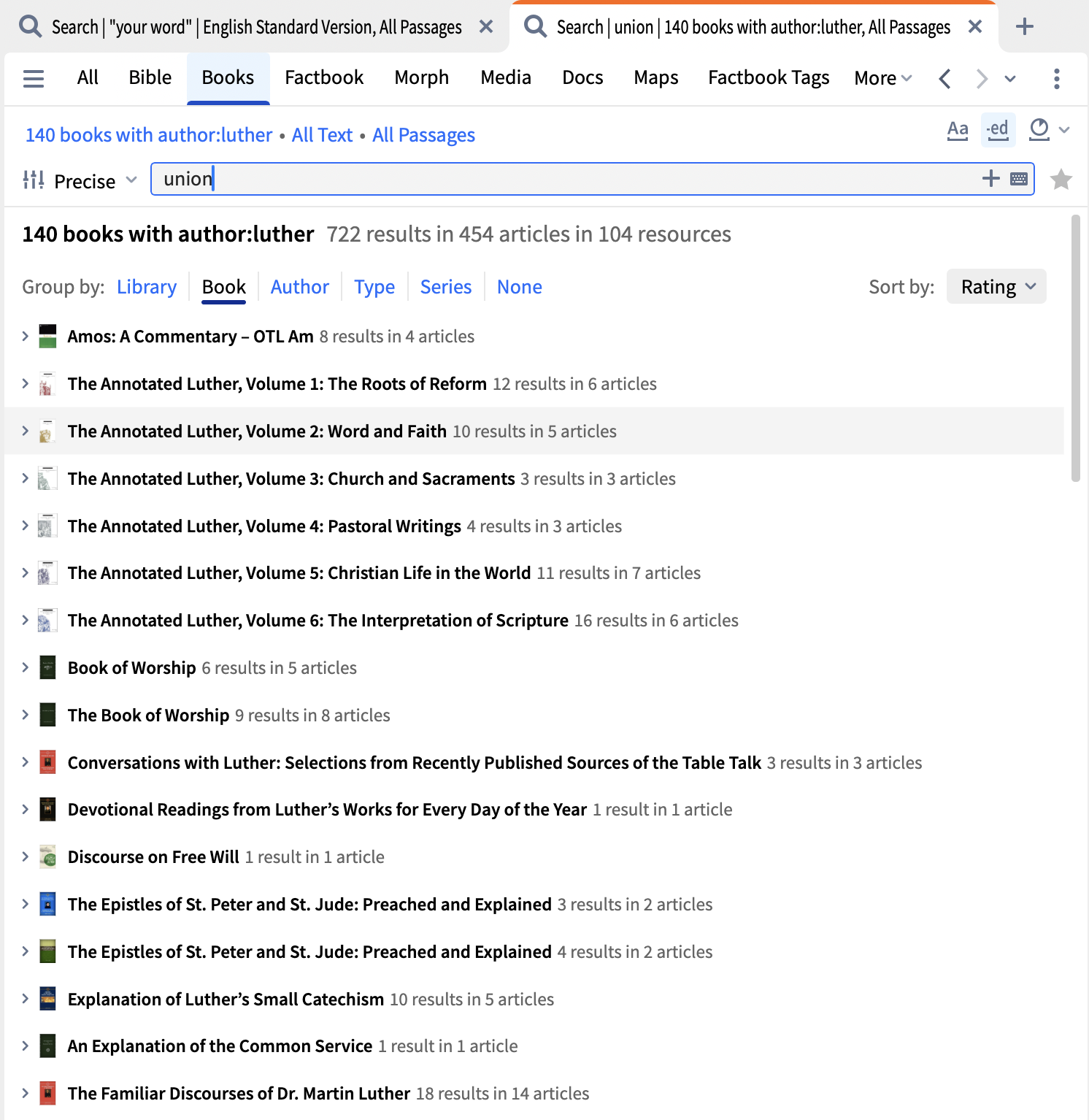Select the Maps search type
Viewport: 1089px width, 1120px height.
click(x=656, y=77)
